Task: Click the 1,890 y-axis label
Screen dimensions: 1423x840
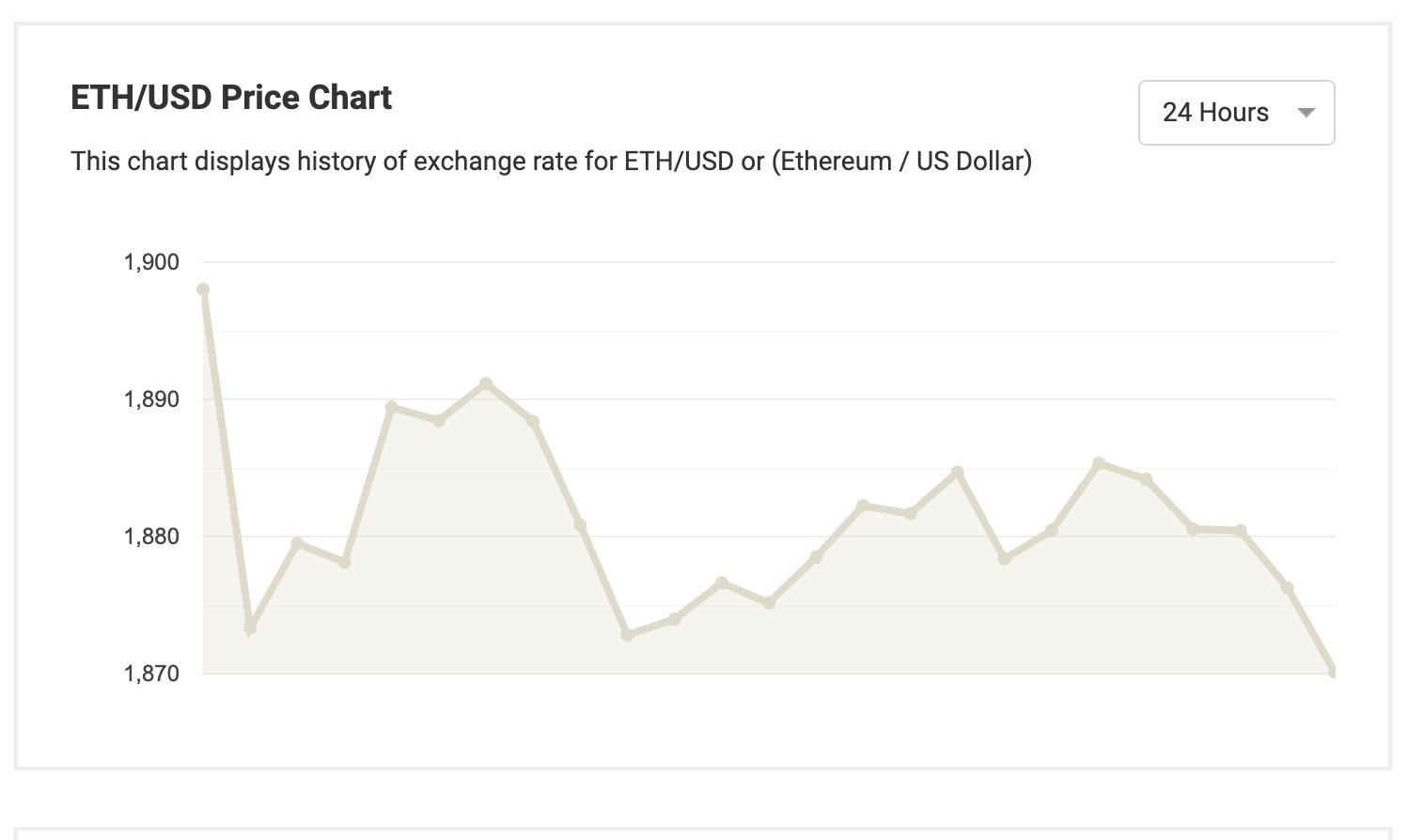Action: (x=151, y=399)
